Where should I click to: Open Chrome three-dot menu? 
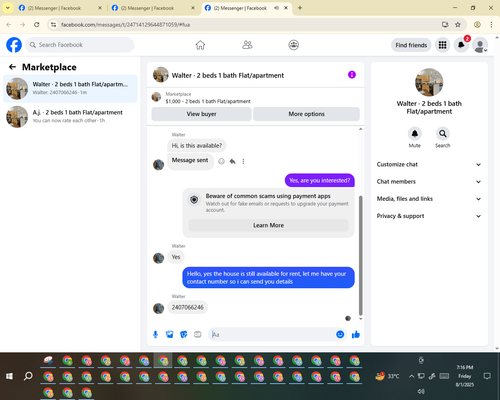[x=491, y=25]
